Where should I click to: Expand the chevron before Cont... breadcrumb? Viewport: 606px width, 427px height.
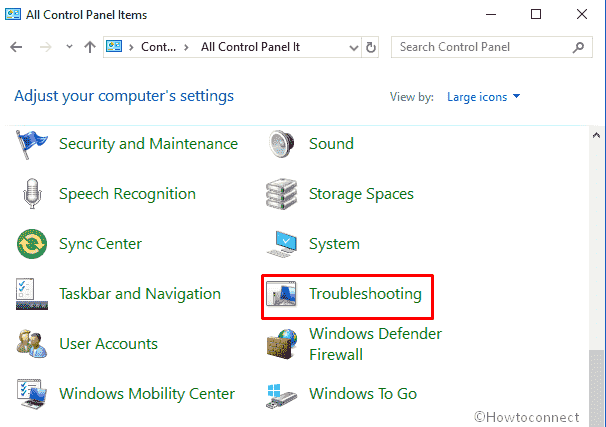[131, 47]
